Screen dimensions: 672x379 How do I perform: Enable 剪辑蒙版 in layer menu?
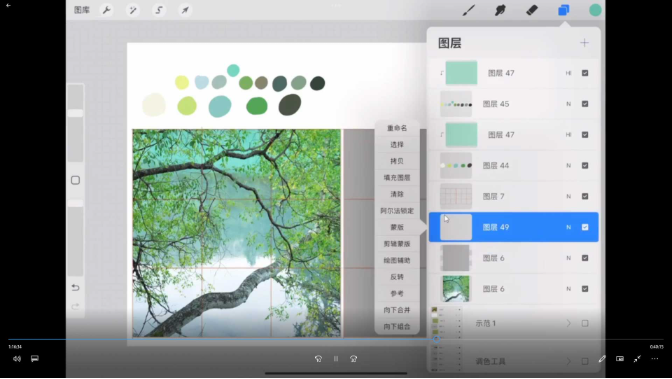[x=397, y=244]
